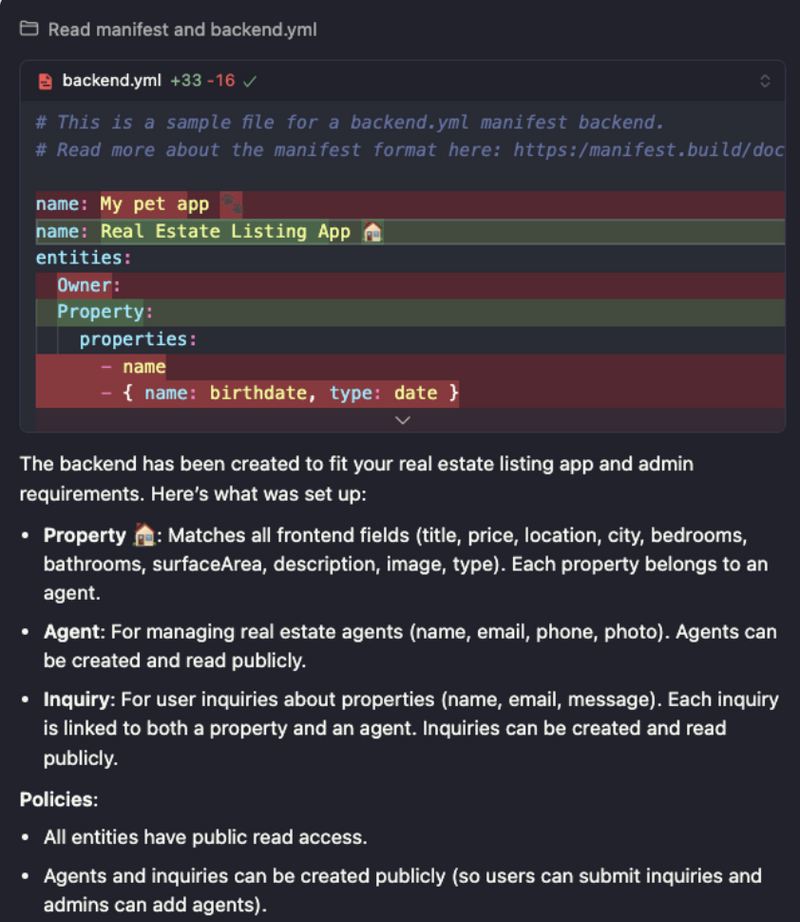Click the green checkmark next to -16

[250, 81]
